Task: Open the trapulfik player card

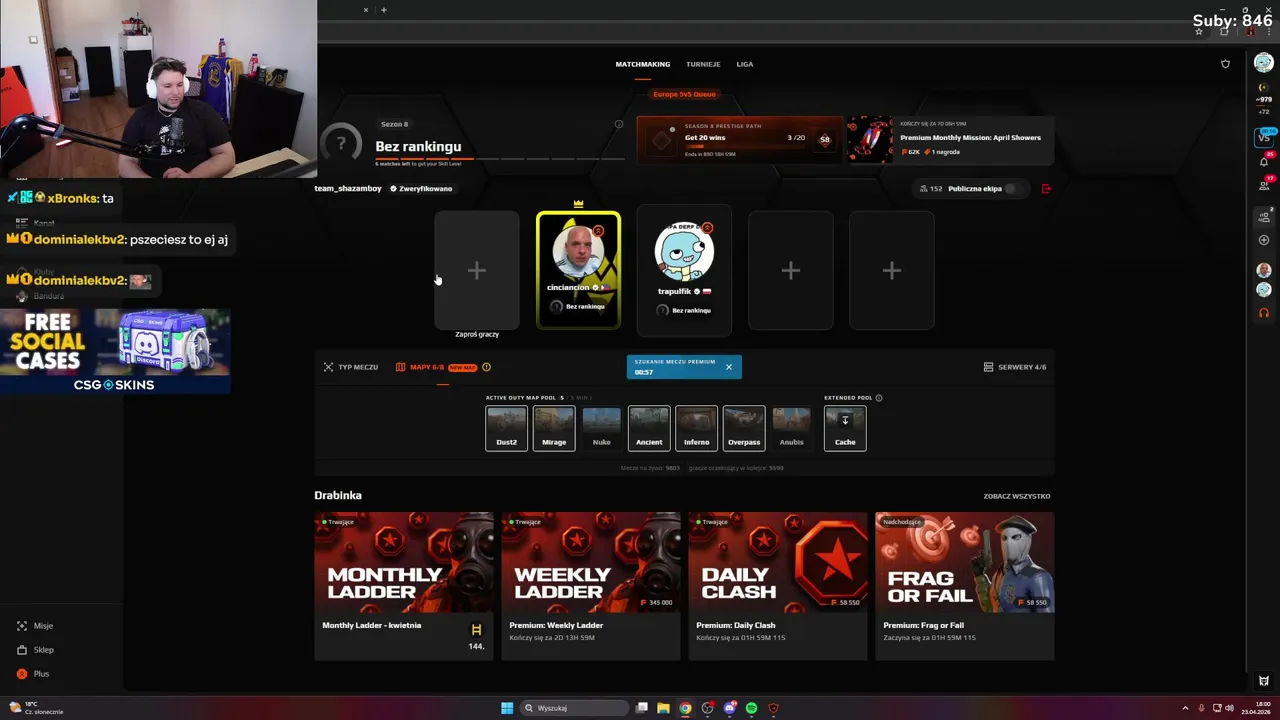Action: pyautogui.click(x=684, y=270)
